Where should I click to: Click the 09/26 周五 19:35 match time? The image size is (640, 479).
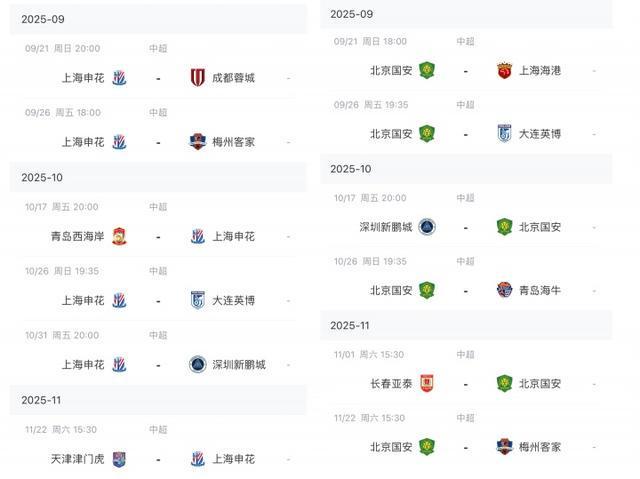click(371, 105)
